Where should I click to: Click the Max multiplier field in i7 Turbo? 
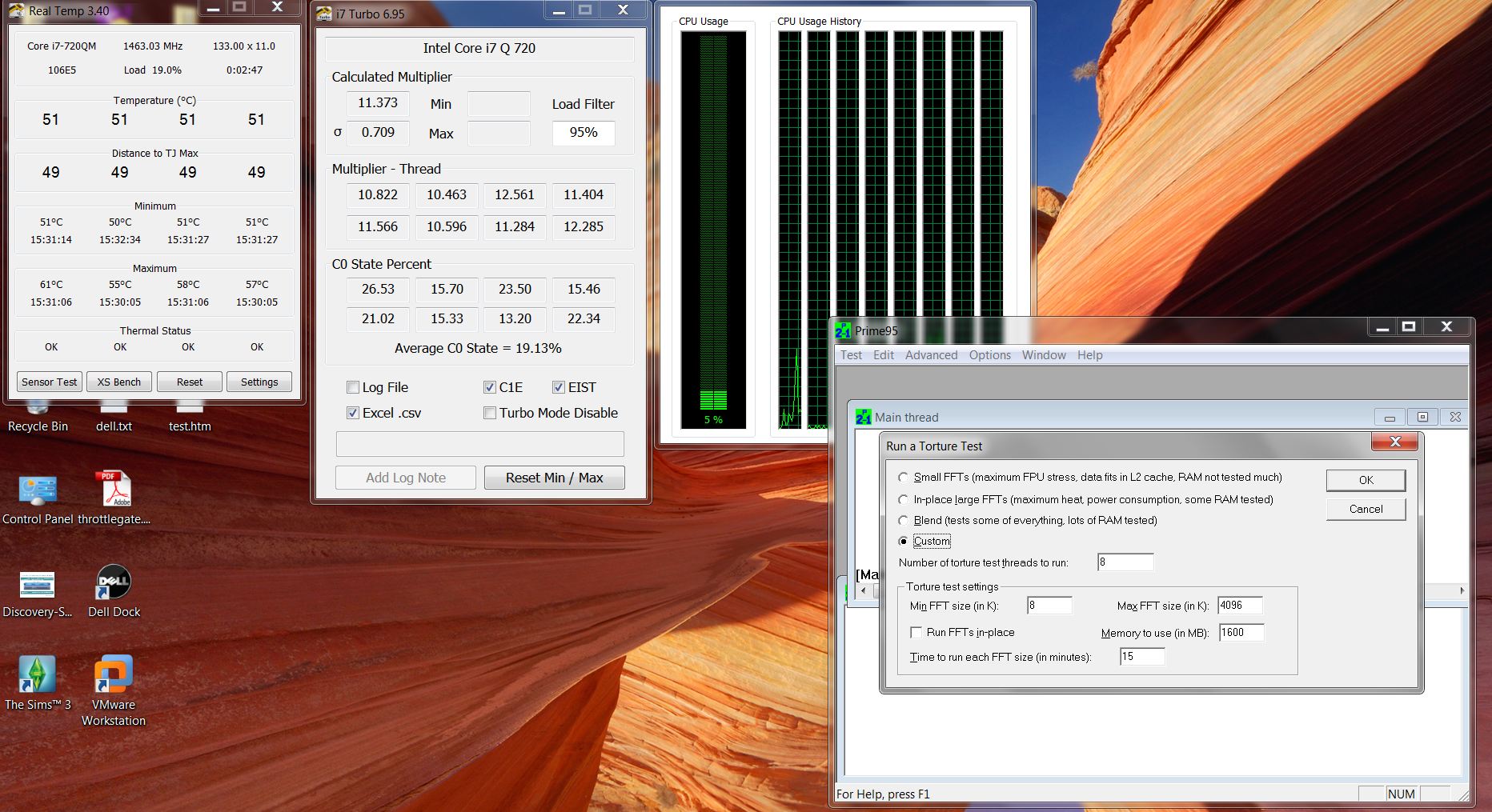click(x=499, y=133)
